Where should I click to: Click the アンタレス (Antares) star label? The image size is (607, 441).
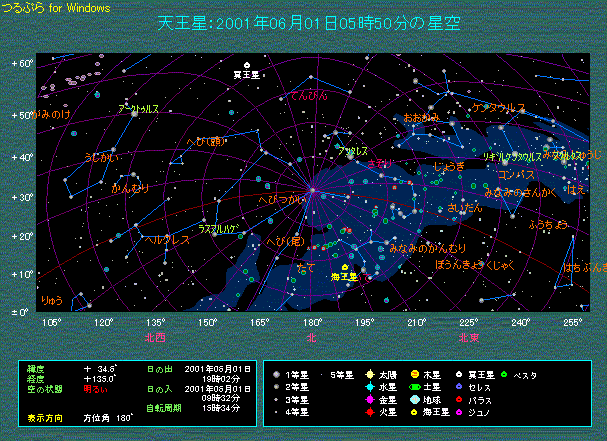pyautogui.click(x=352, y=151)
